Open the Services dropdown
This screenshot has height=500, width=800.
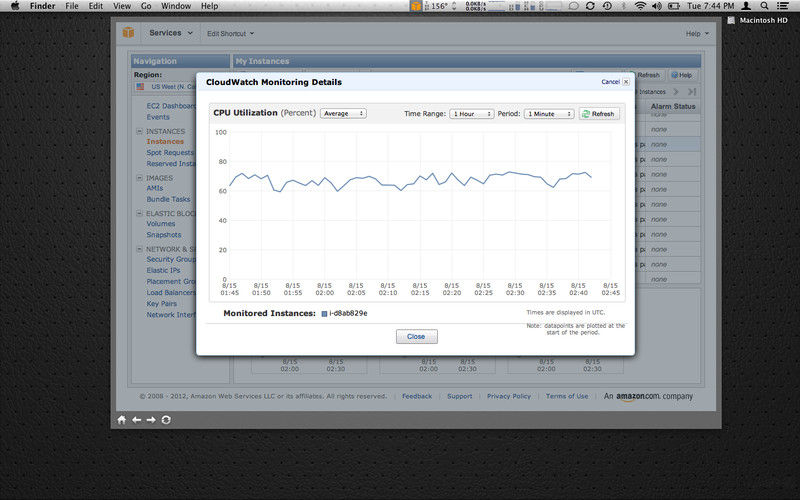pos(171,33)
